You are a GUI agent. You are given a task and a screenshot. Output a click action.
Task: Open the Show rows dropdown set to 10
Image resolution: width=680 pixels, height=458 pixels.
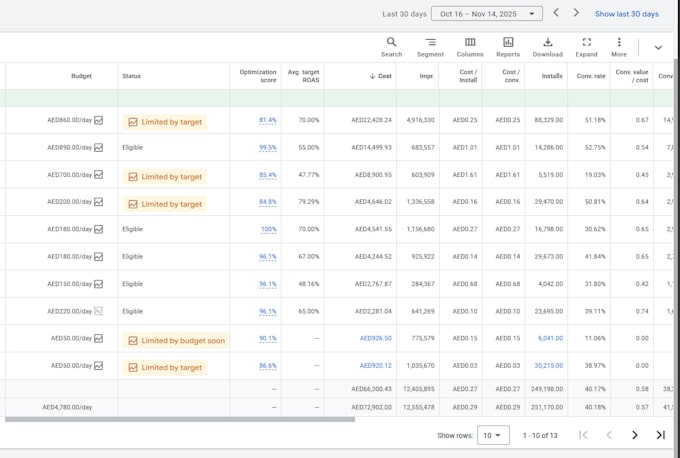pyautogui.click(x=493, y=435)
